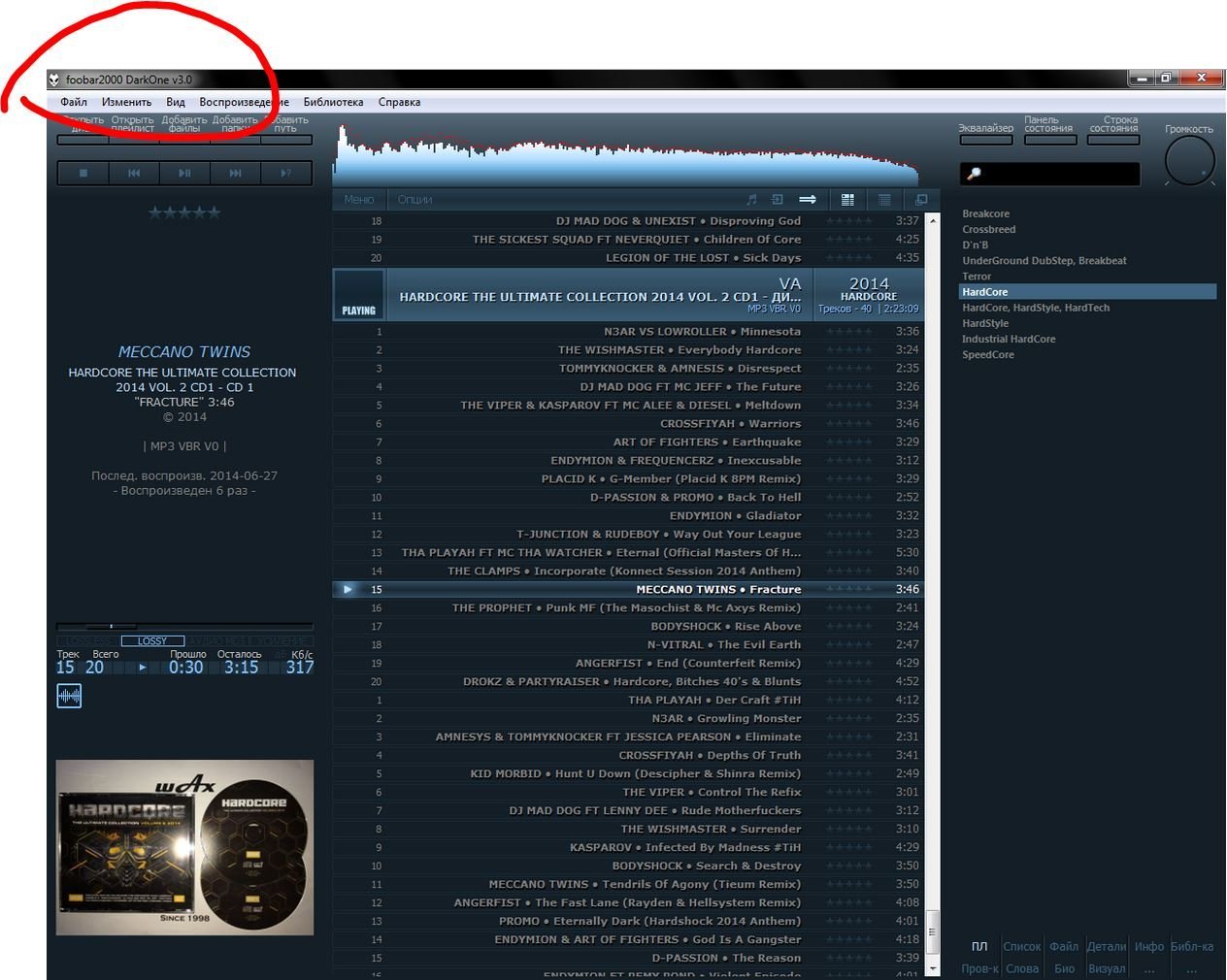Select track N3AR VS LOWROLLER • Minnesota
This screenshot has height=980, width=1227.
[x=627, y=332]
